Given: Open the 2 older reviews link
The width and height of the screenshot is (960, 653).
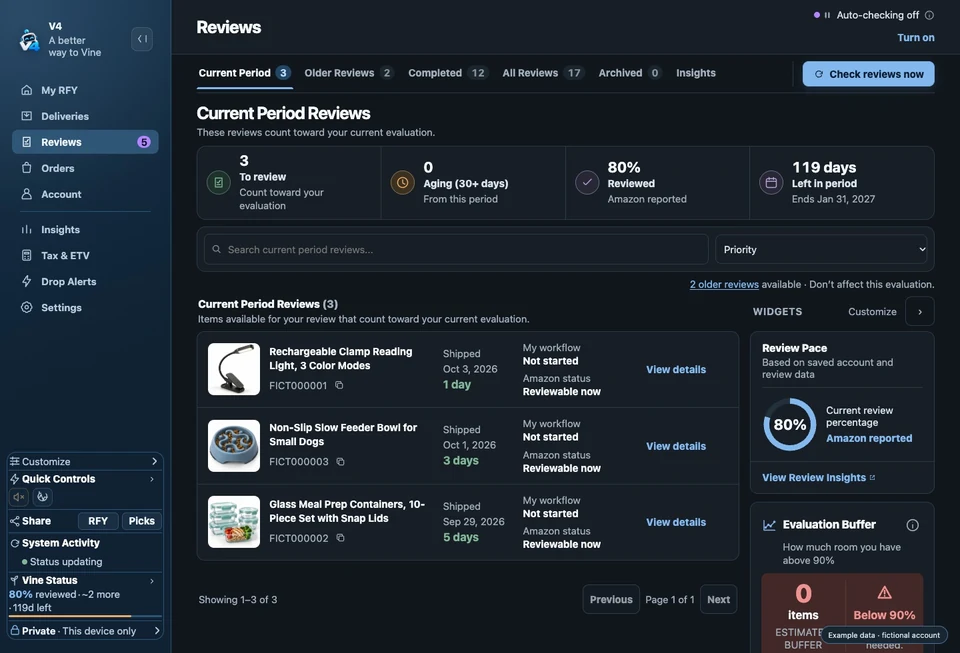Looking at the screenshot, I should 724,285.
